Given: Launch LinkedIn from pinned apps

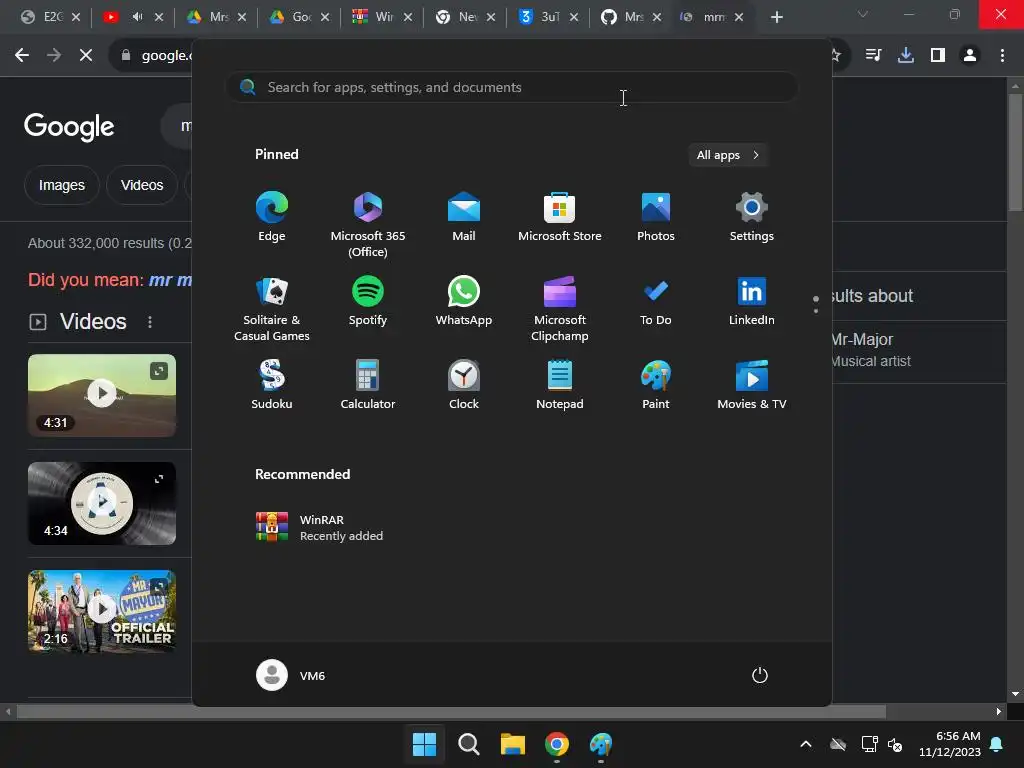Looking at the screenshot, I should tap(752, 301).
